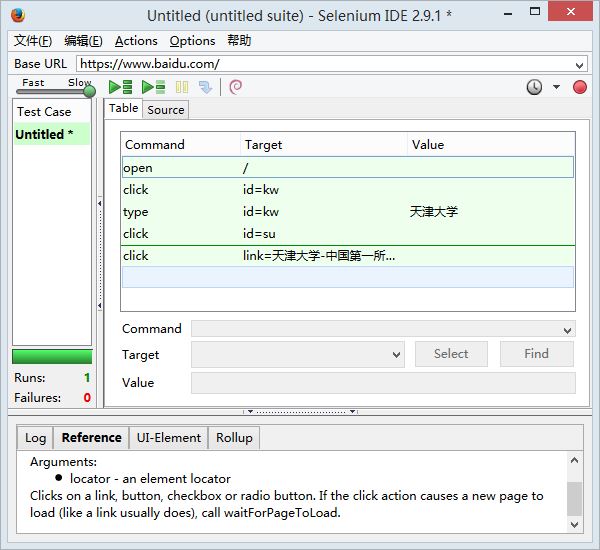Click the Pause/Resume toolbar icon
The width and height of the screenshot is (600, 550).
point(182,87)
